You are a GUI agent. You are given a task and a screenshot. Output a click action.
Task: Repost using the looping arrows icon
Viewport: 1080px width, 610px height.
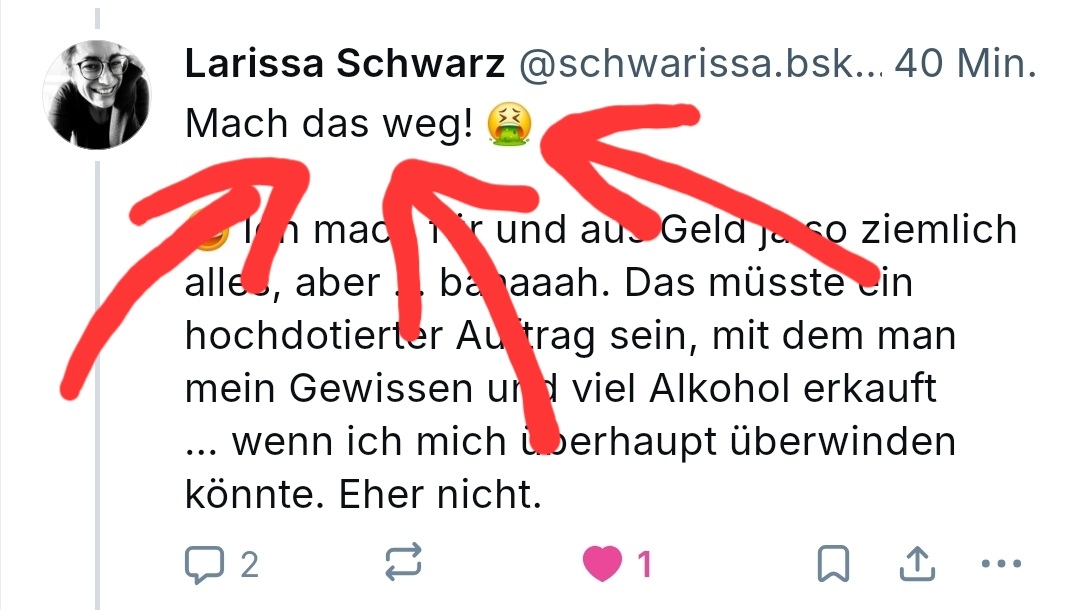pos(403,562)
